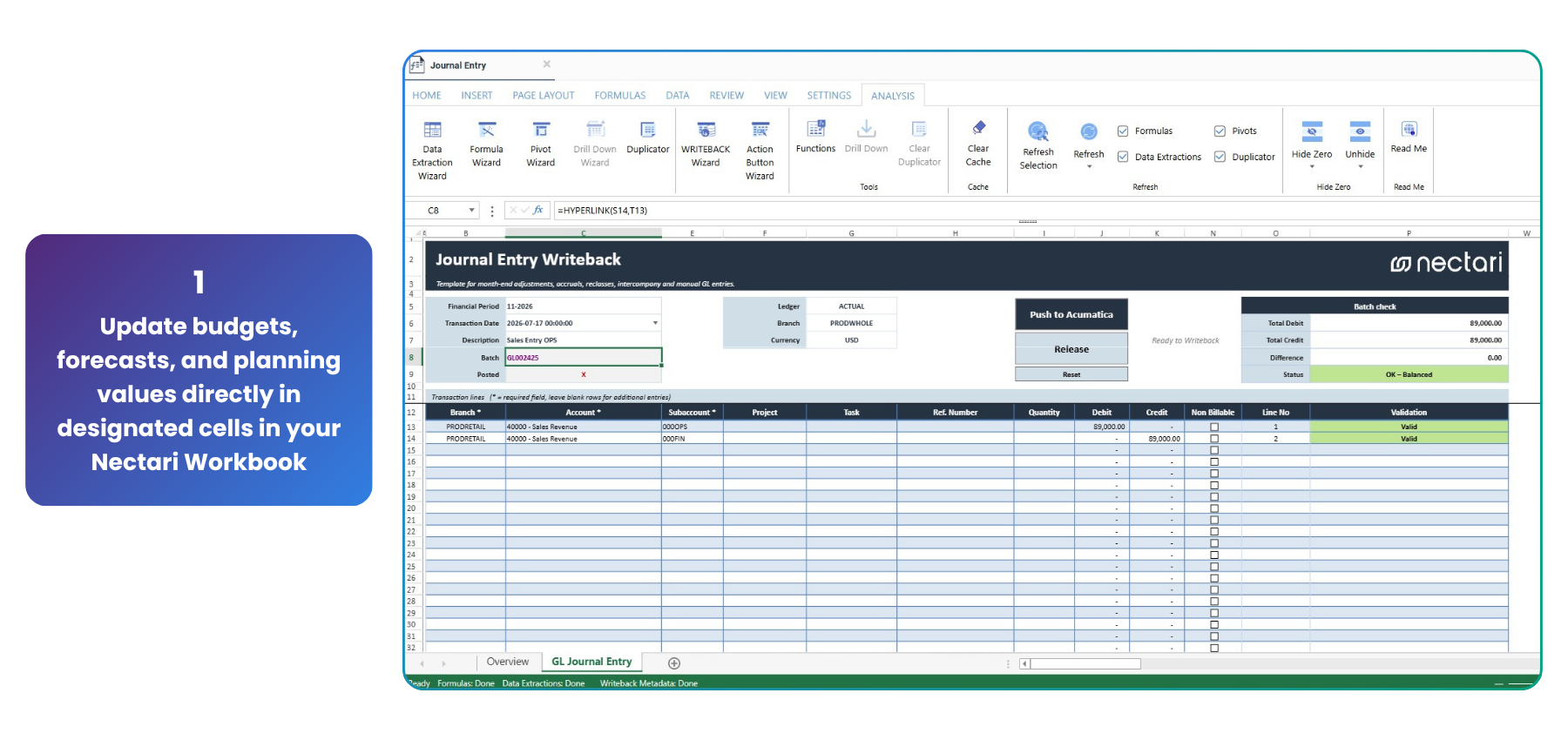This screenshot has width=1568, height=740.
Task: Click the Subaccount cell '000FIN'
Action: point(692,439)
